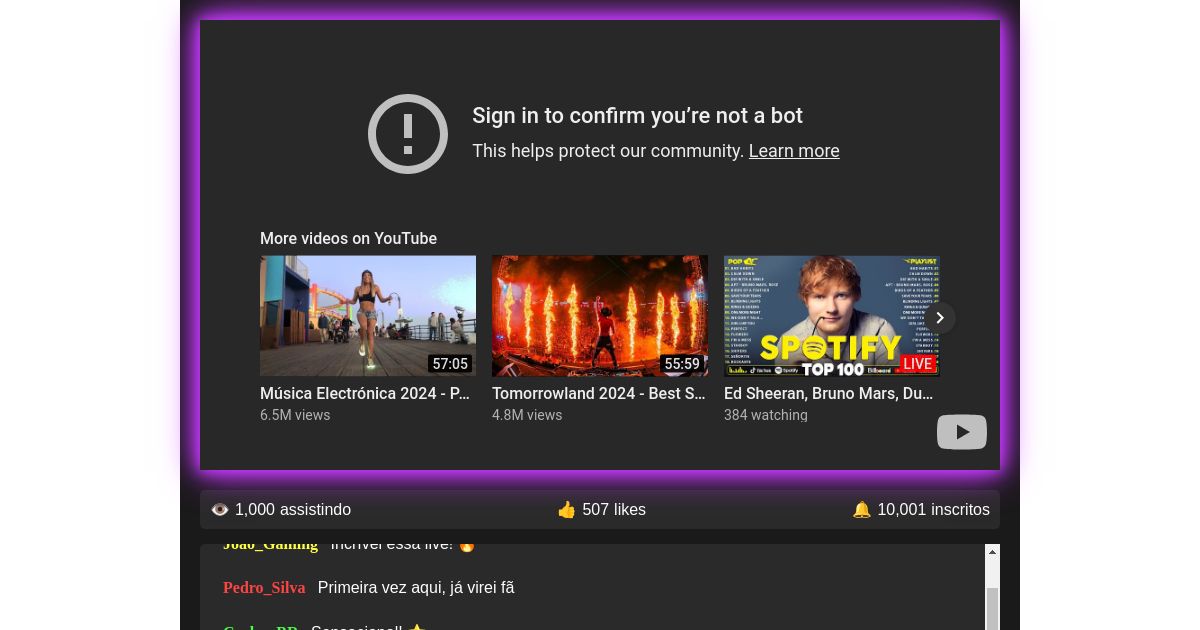Click the YouTube logo in the player corner
This screenshot has height=630, width=1200.
[961, 432]
